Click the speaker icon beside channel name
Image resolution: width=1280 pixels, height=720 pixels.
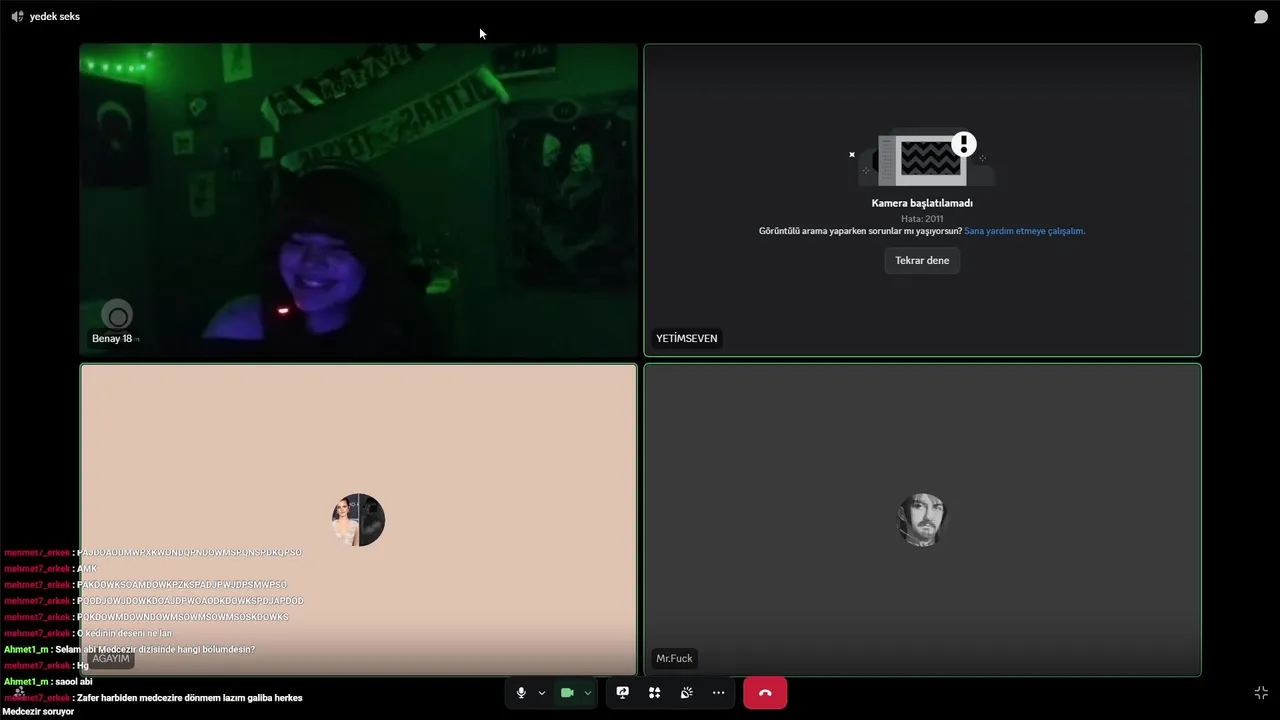click(17, 17)
